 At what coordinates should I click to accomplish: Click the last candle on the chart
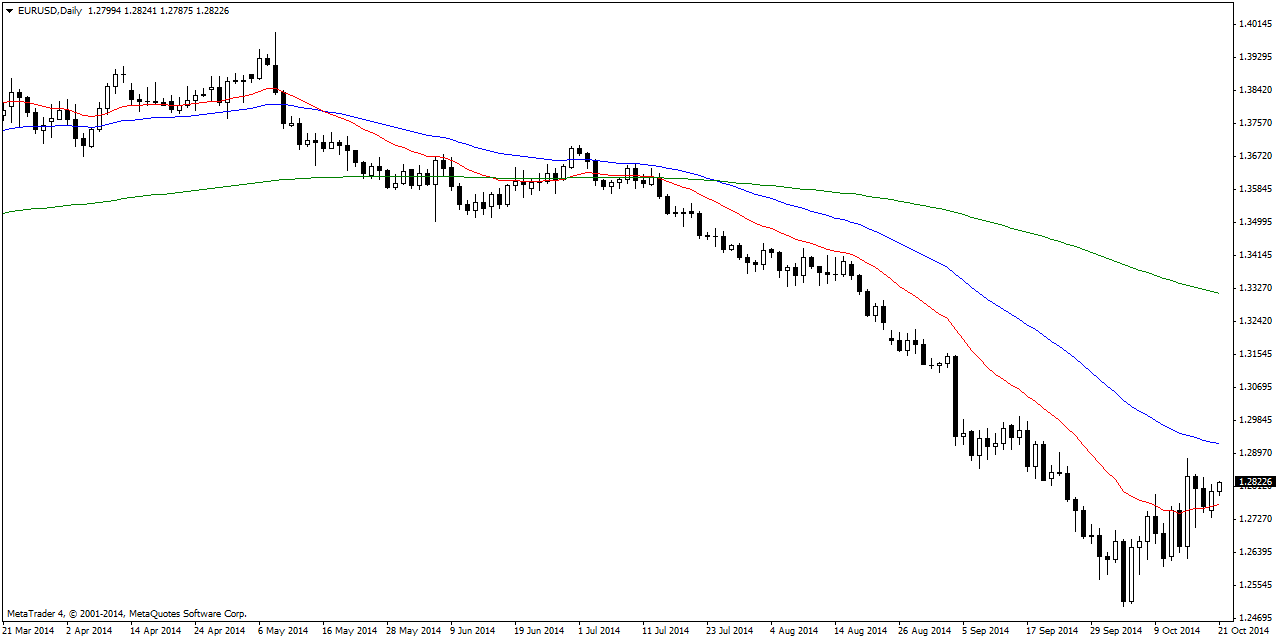tap(1219, 487)
